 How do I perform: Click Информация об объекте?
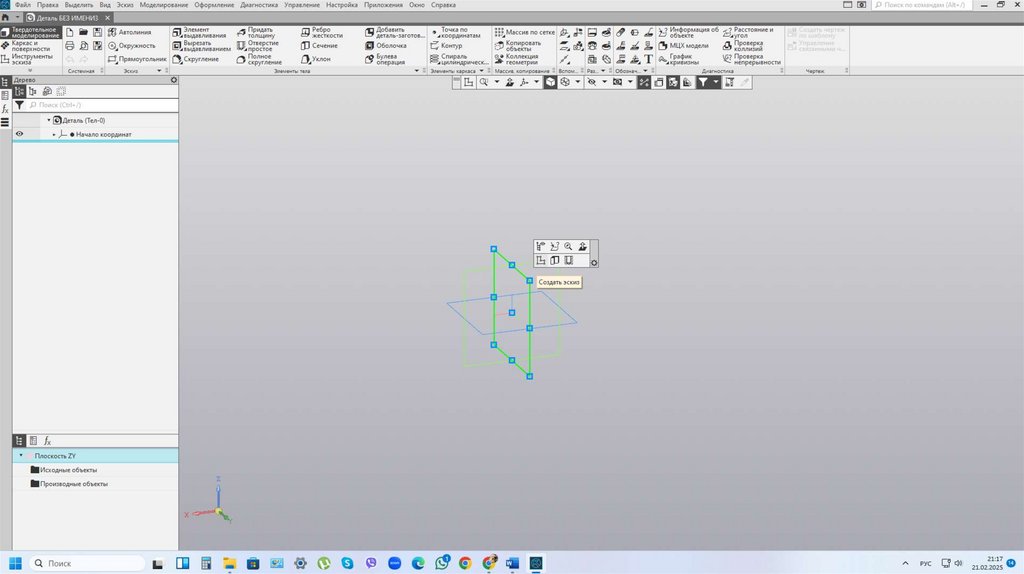pyautogui.click(x=688, y=32)
